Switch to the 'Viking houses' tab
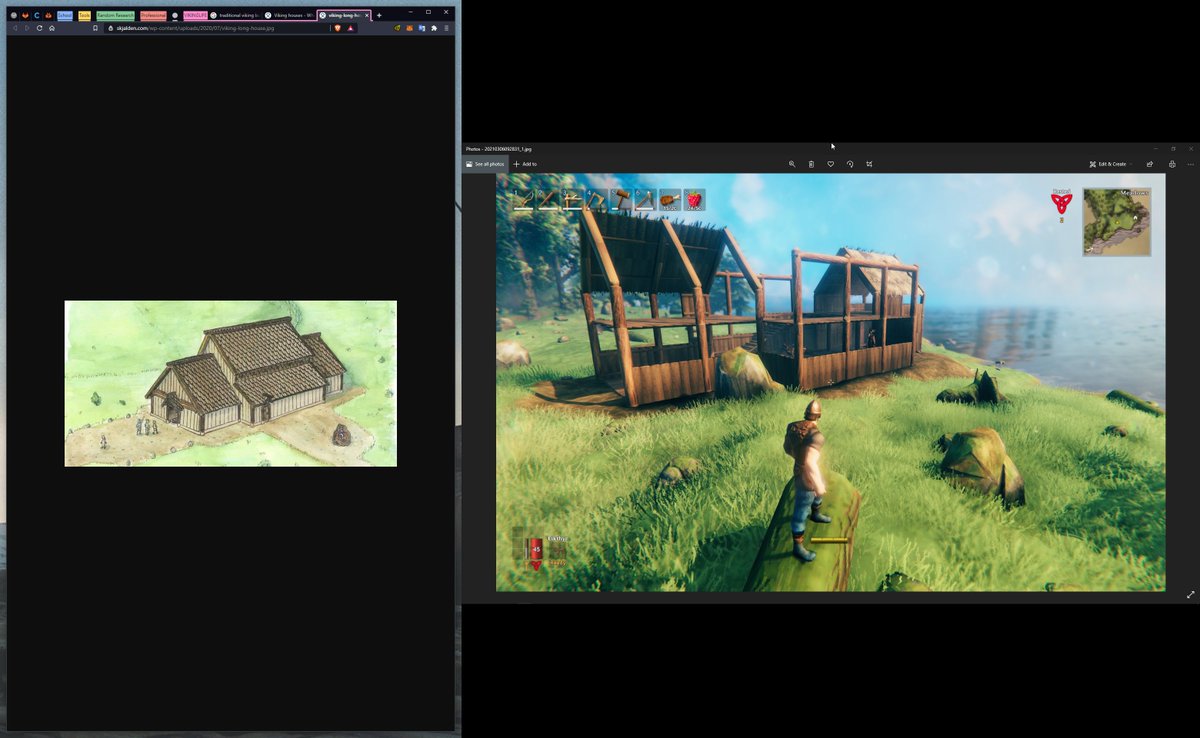Screen dimensions: 1200x738 point(290,15)
